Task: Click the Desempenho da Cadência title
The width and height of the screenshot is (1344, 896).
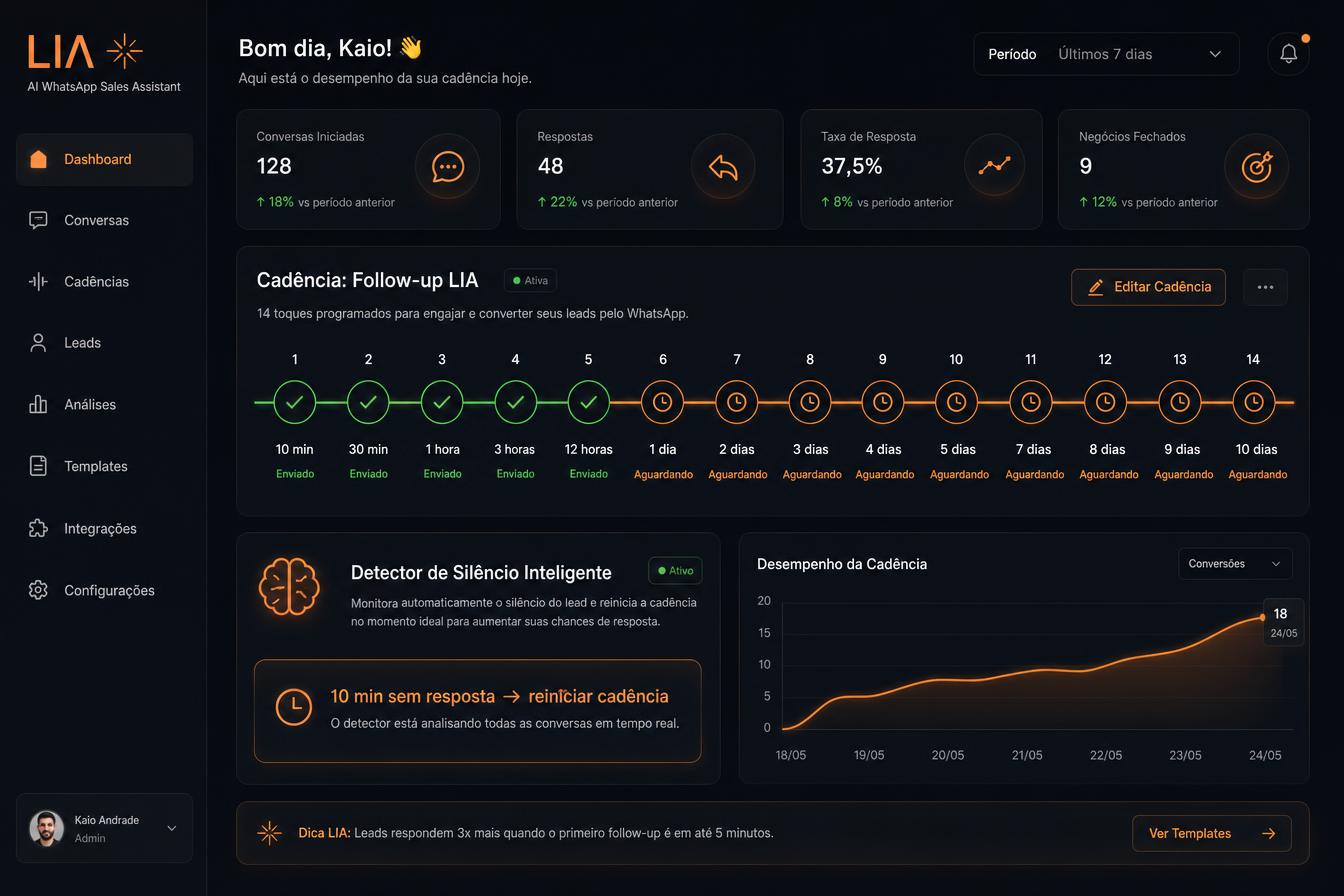Action: [x=842, y=564]
